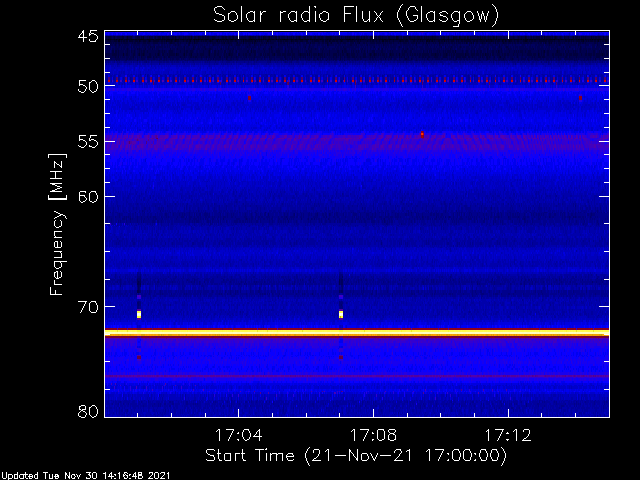Click the plot title 'Solar radio Flux (Glasgow)'
This screenshot has width=640, height=480.
click(356, 16)
